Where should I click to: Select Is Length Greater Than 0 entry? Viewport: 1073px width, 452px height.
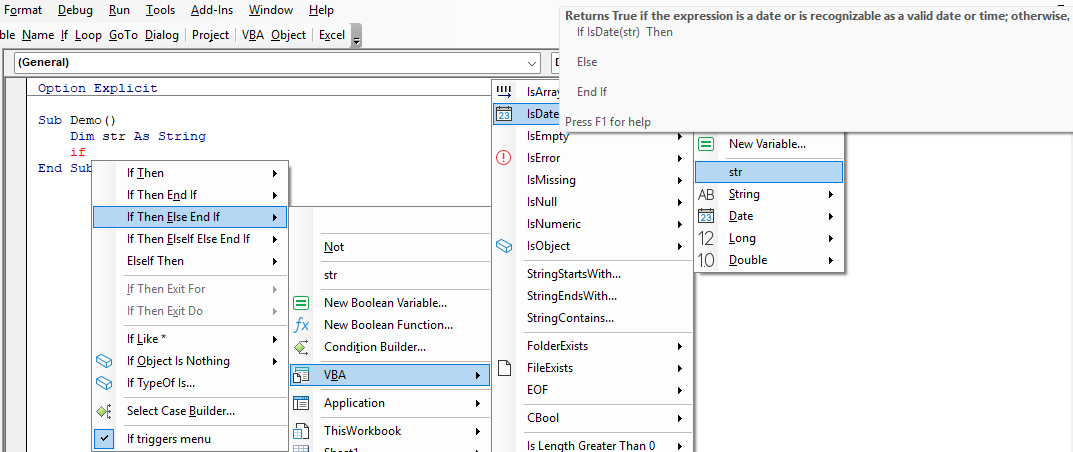pyautogui.click(x=591, y=446)
